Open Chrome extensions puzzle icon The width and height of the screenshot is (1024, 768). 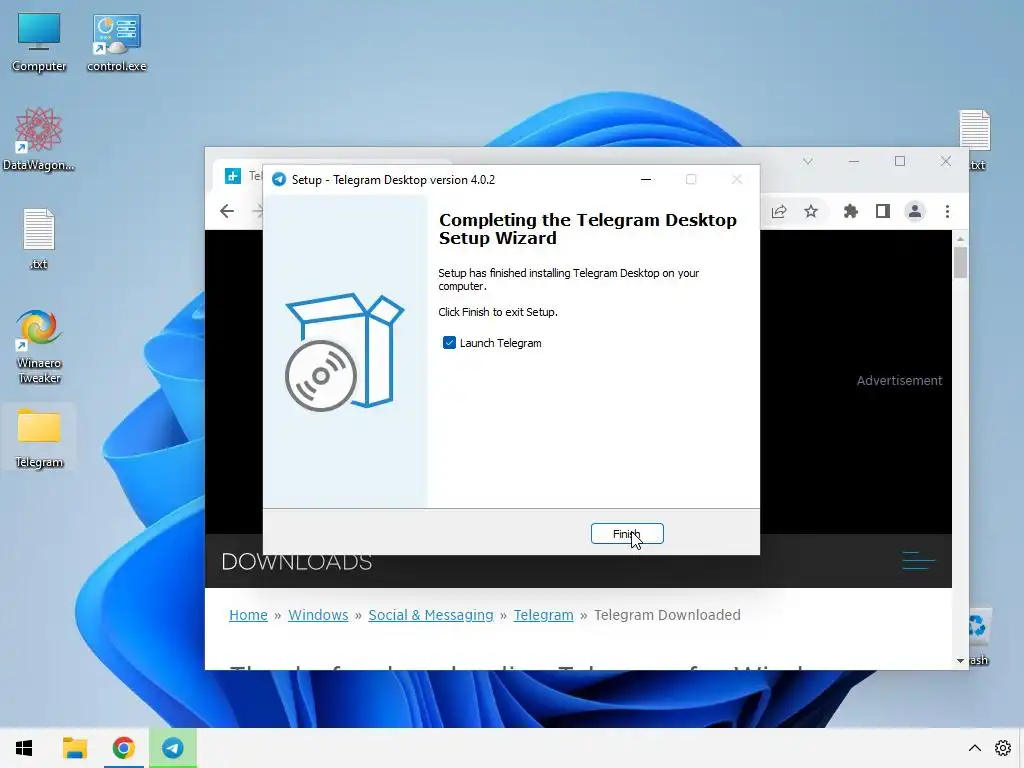850,211
